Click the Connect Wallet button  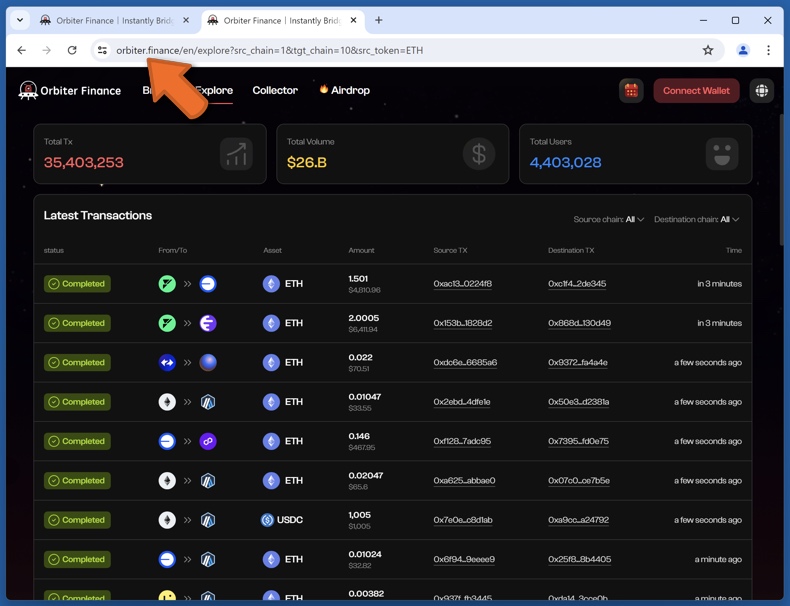pos(696,91)
